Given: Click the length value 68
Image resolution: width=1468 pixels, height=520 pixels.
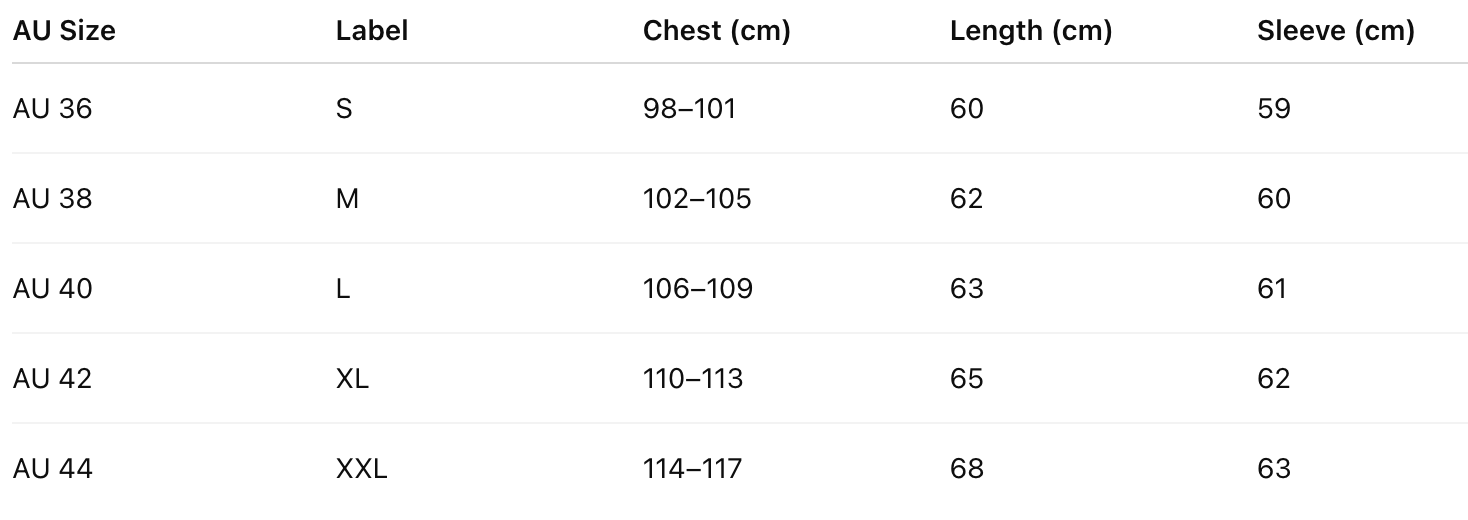Looking at the screenshot, I should (967, 468).
